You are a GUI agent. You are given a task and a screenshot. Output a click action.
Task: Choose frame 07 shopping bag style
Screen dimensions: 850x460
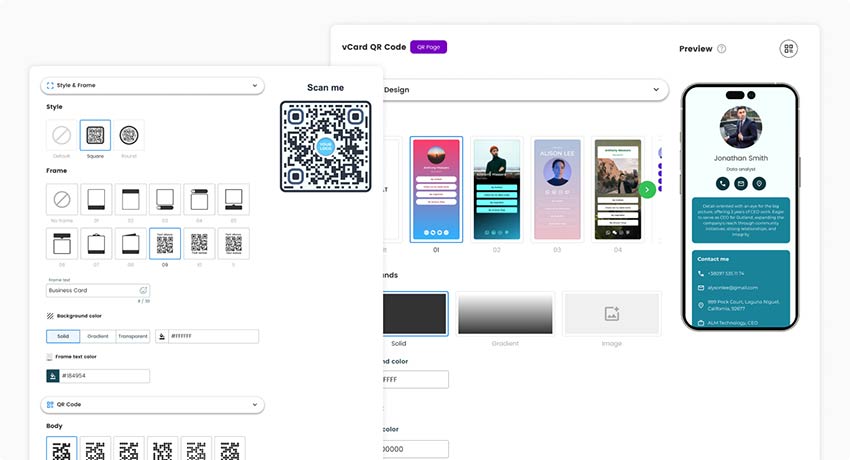(x=96, y=244)
